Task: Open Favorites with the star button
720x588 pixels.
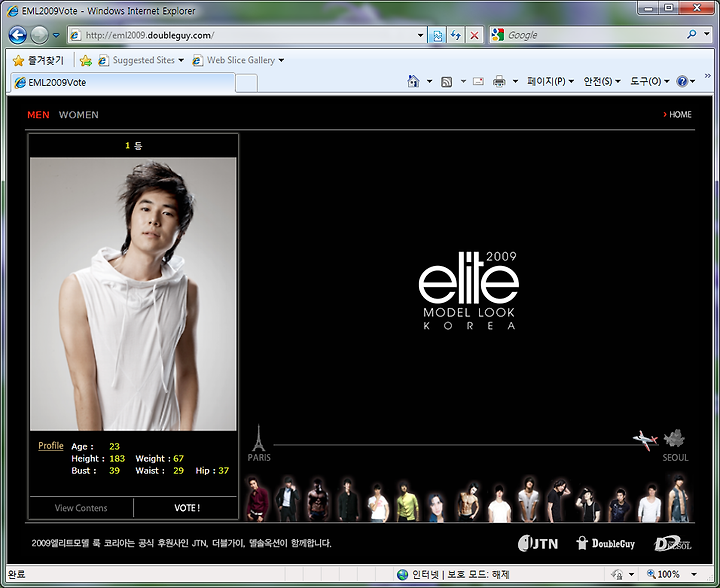Action: click(x=38, y=60)
